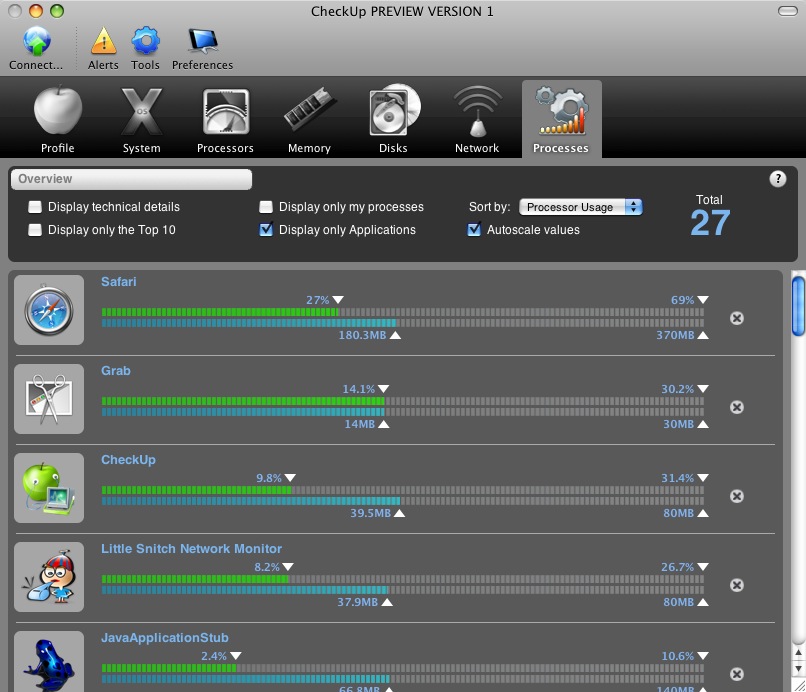Switch to the Memory tab

(x=309, y=119)
